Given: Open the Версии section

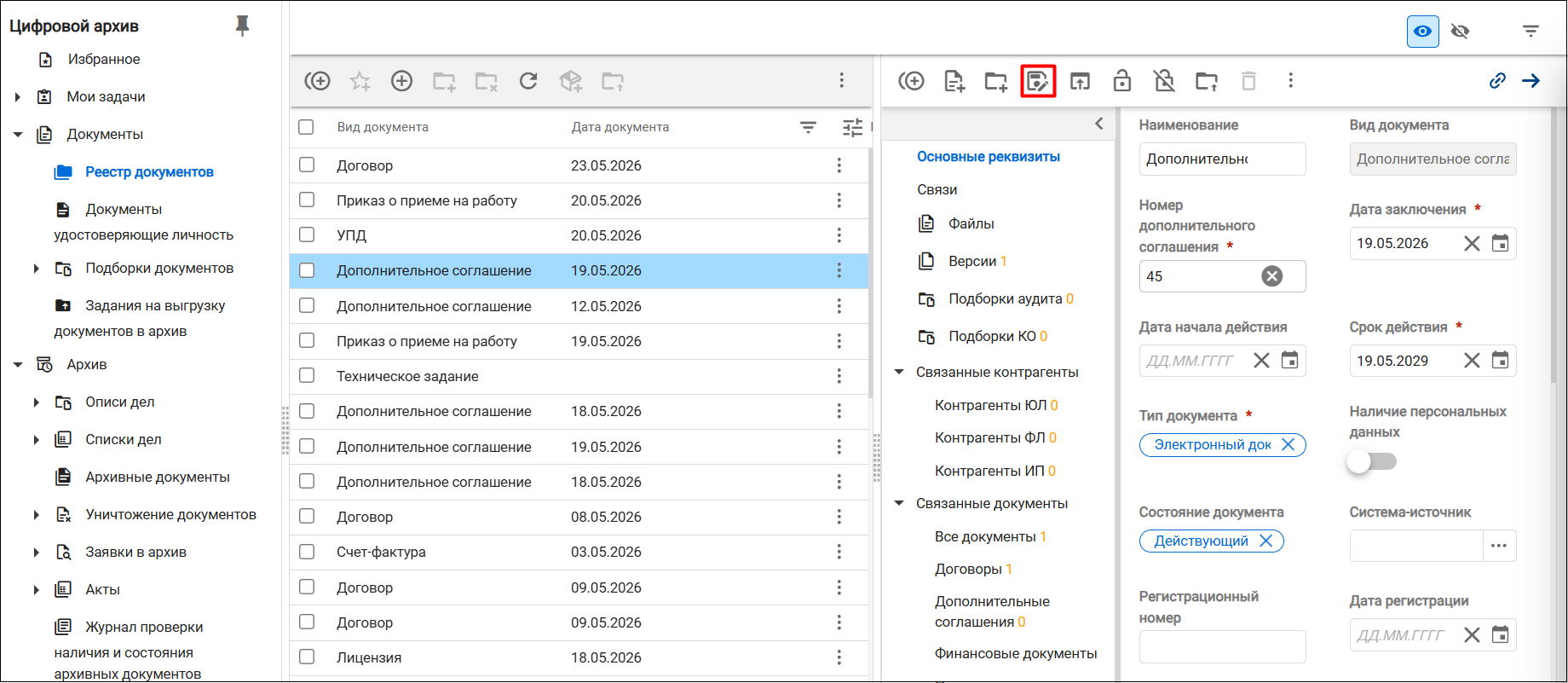Looking at the screenshot, I should 972,261.
